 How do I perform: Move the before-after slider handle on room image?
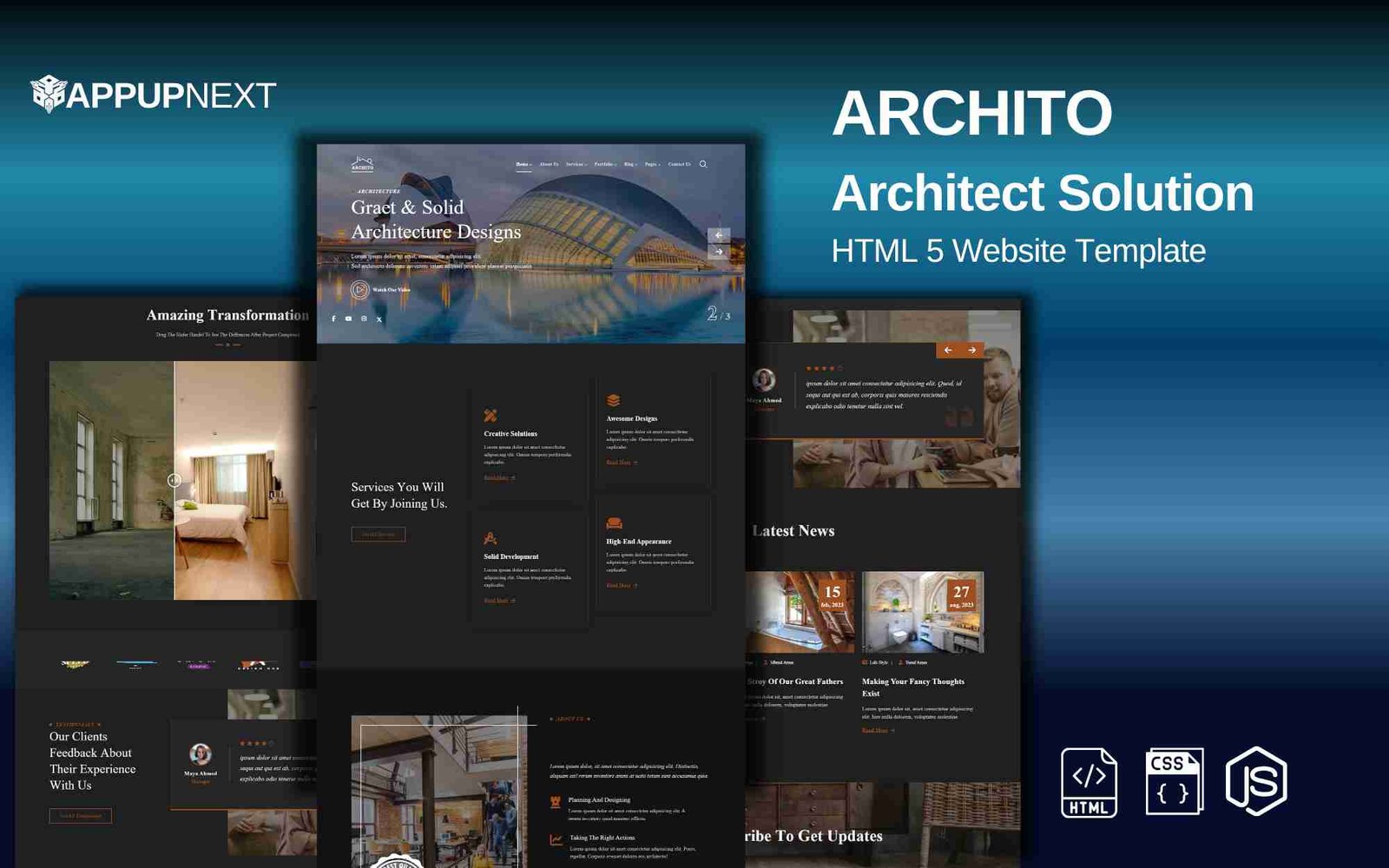click(174, 480)
